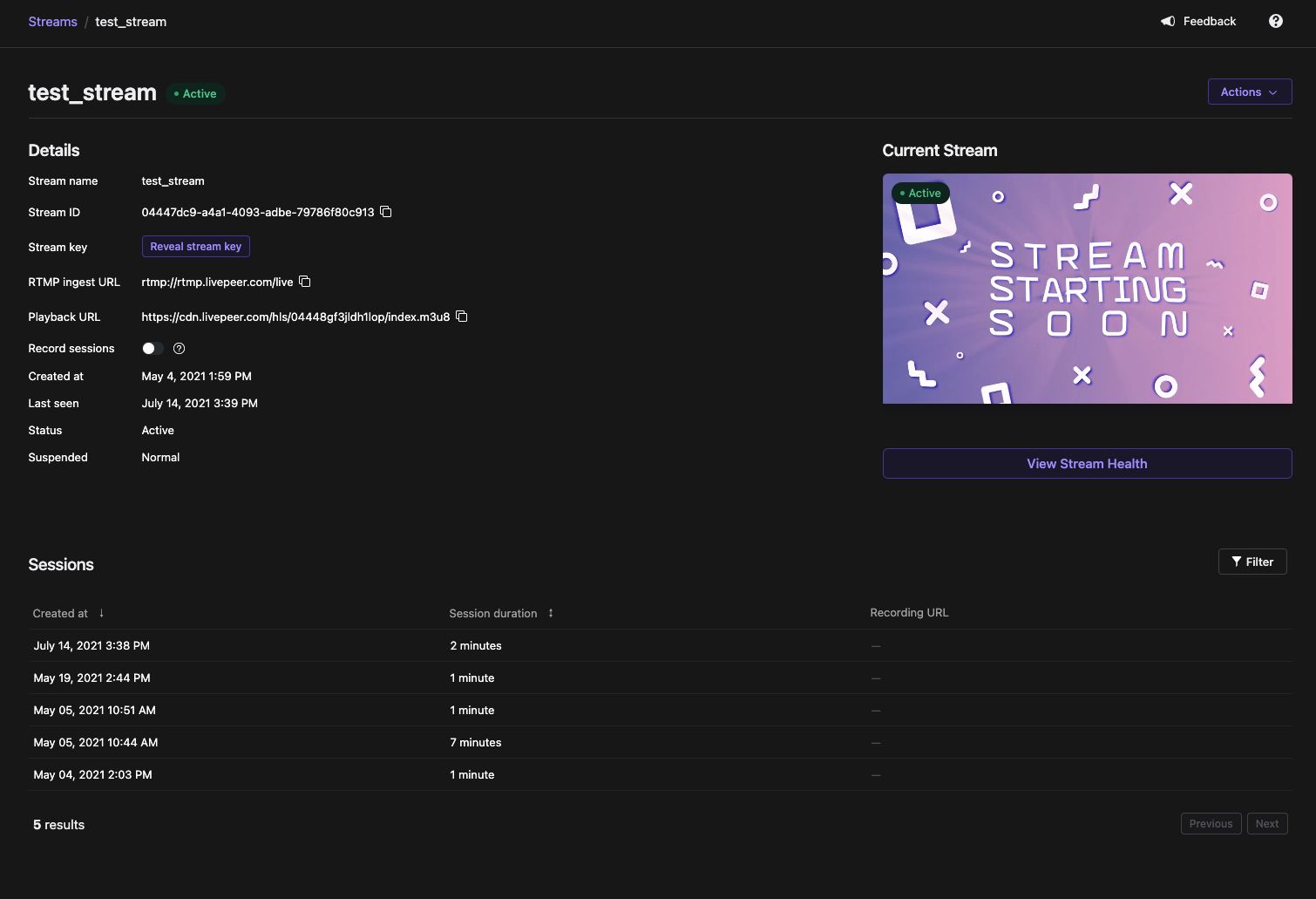Click the Suspended status value Normal
Viewport: 1316px width, 899px height.
pos(160,457)
